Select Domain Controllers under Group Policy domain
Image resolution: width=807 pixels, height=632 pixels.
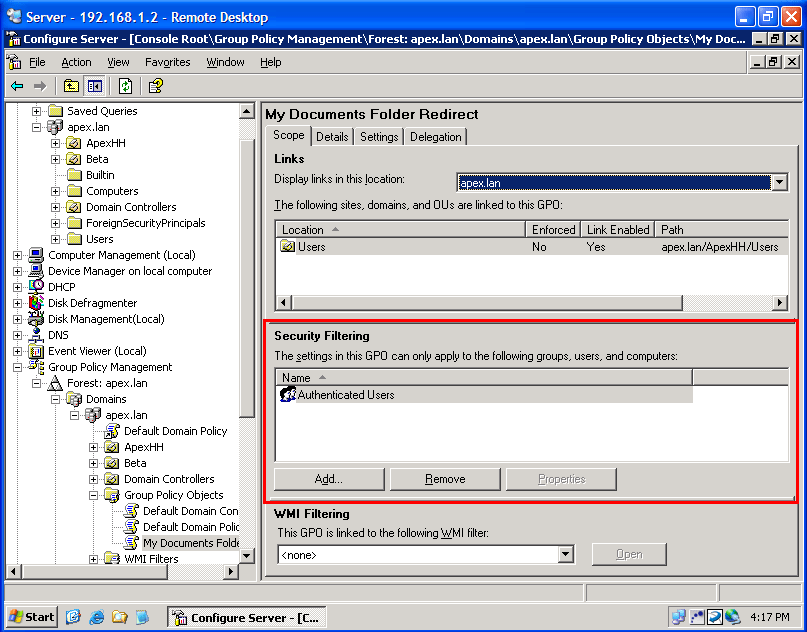tap(169, 479)
